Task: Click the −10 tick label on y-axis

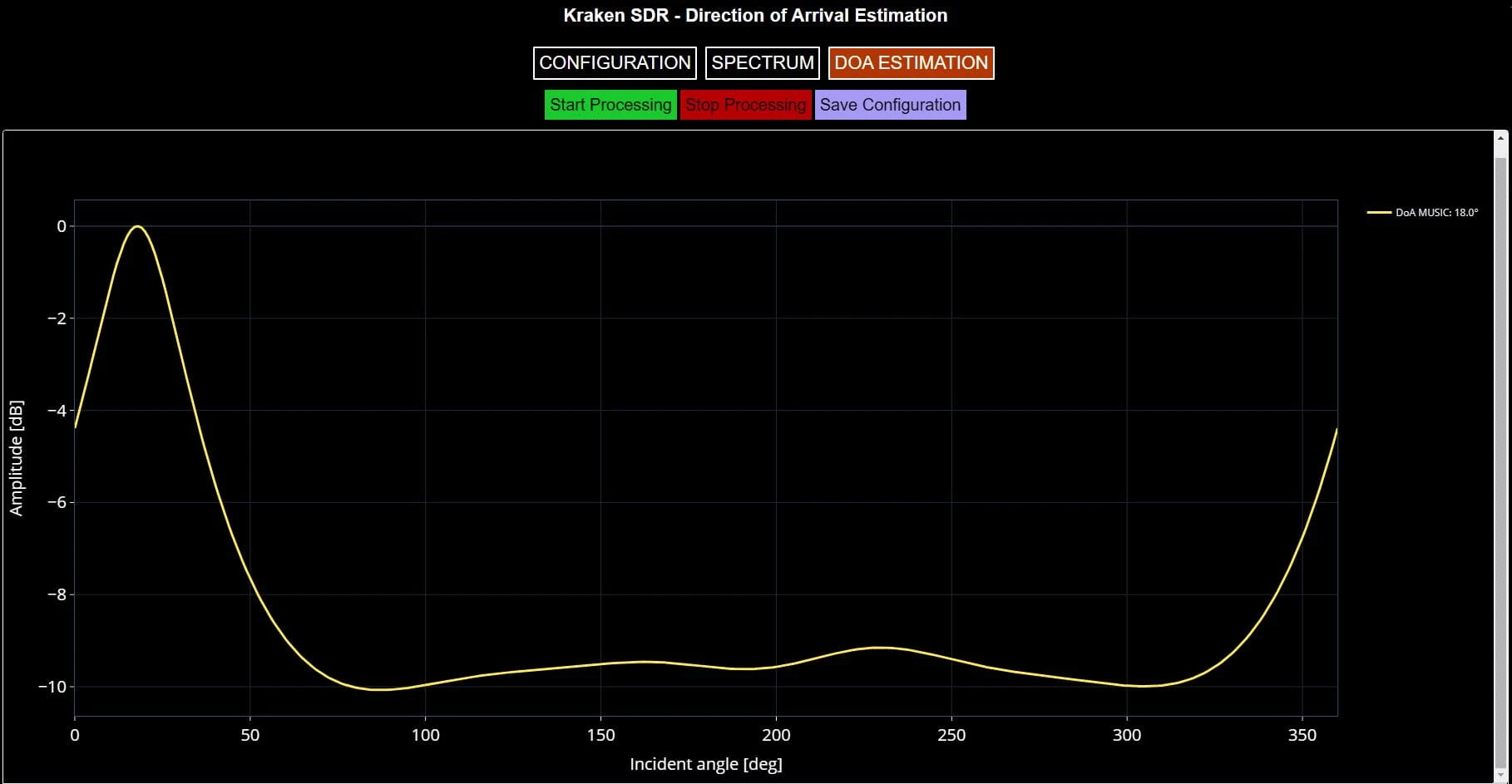Action: 52,687
